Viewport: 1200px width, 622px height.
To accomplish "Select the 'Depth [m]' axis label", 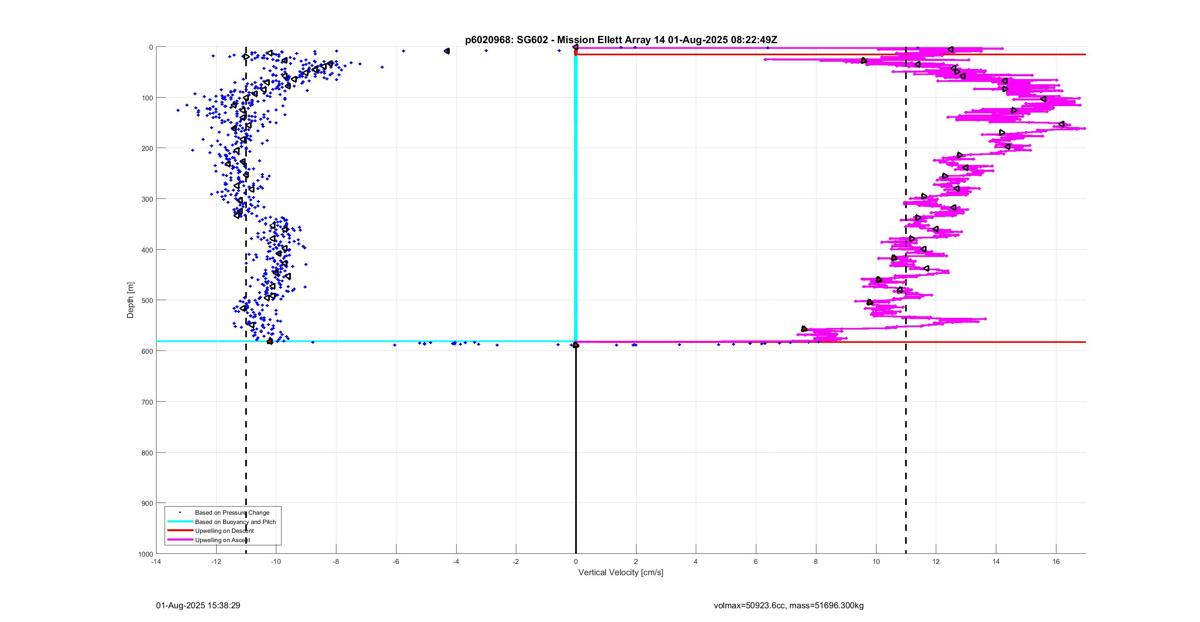I will point(131,300).
